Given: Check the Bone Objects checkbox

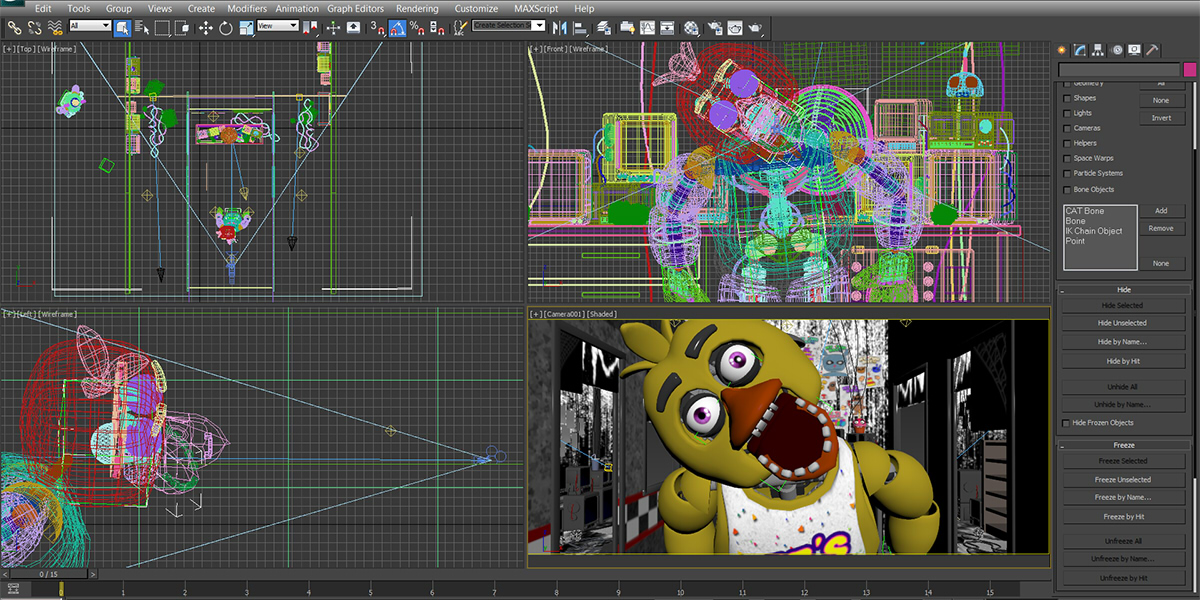Looking at the screenshot, I should [x=1067, y=189].
